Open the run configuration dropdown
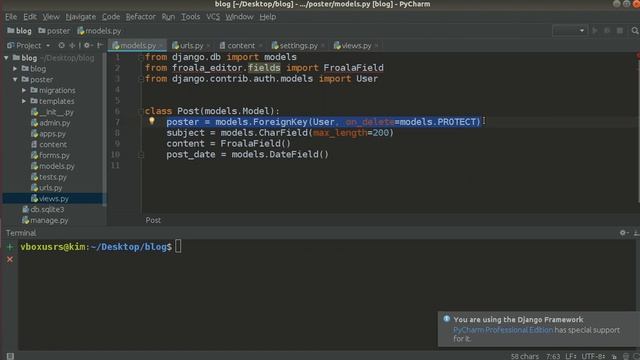This screenshot has height=360, width=640. 570,31
